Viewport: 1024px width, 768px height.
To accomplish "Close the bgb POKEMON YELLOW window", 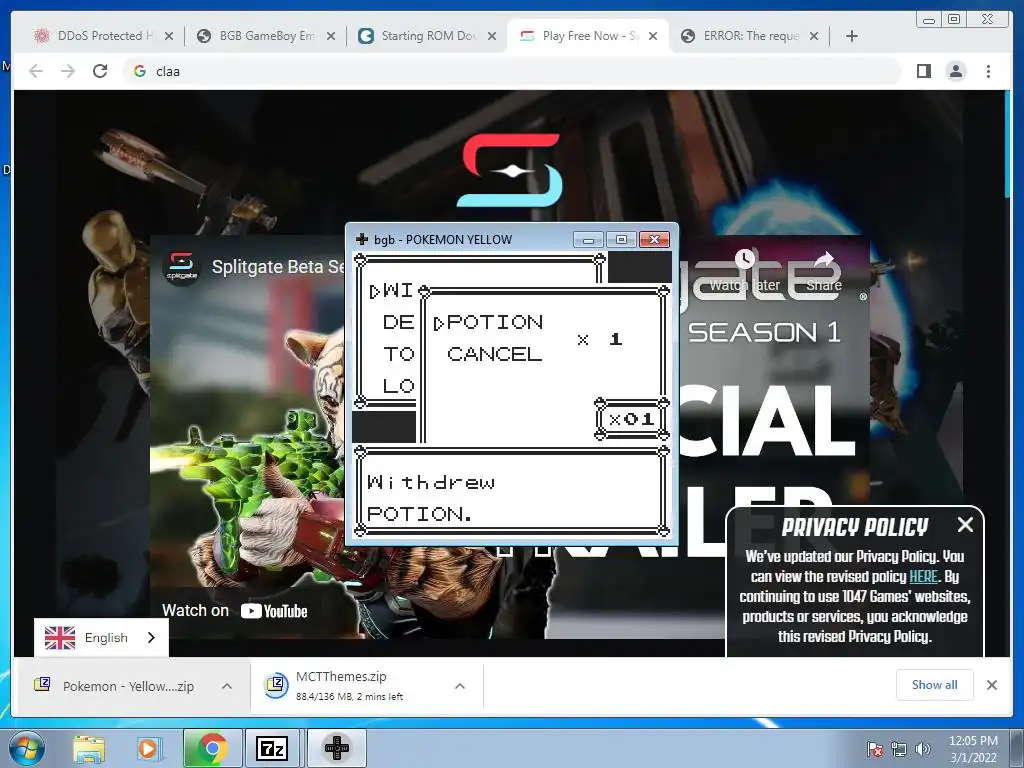I will pos(654,240).
